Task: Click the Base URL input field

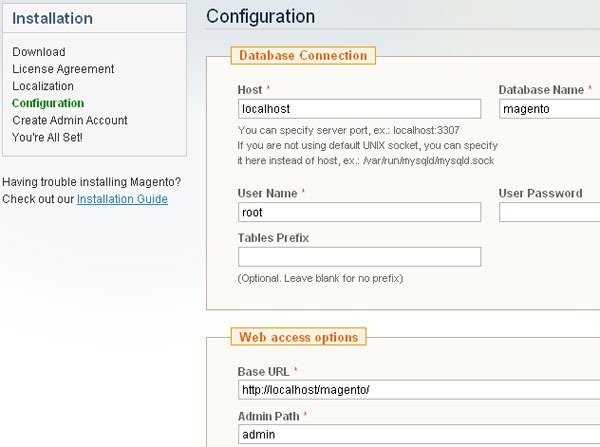Action: click(419, 390)
